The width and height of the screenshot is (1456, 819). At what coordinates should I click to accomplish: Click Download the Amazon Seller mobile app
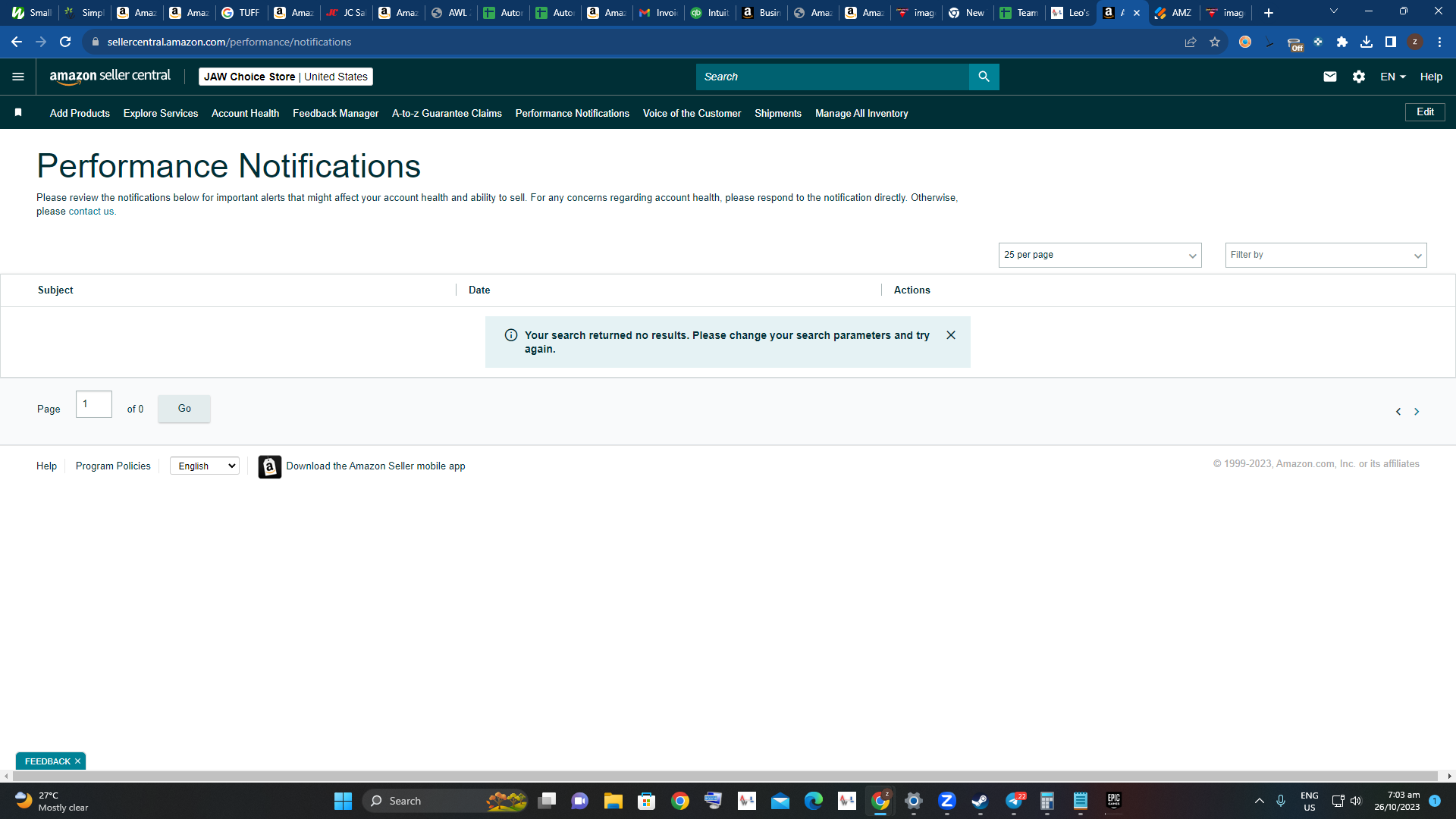coord(375,466)
